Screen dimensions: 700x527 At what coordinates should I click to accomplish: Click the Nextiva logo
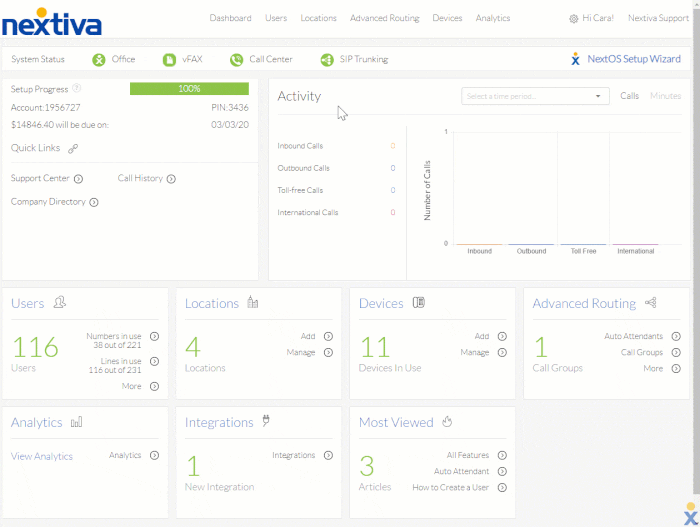(x=52, y=20)
